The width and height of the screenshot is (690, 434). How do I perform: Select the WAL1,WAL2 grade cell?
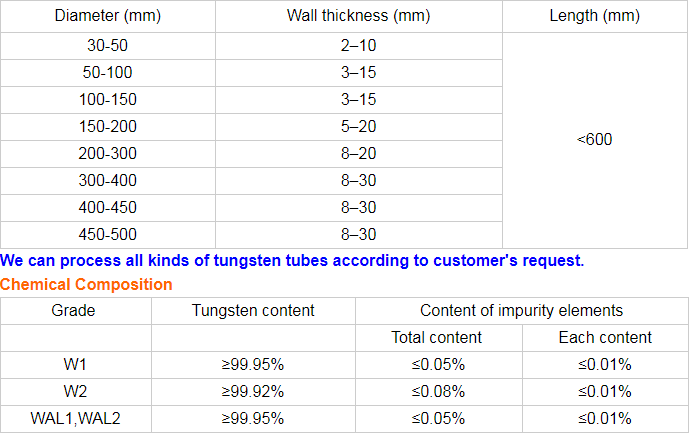coord(75,418)
